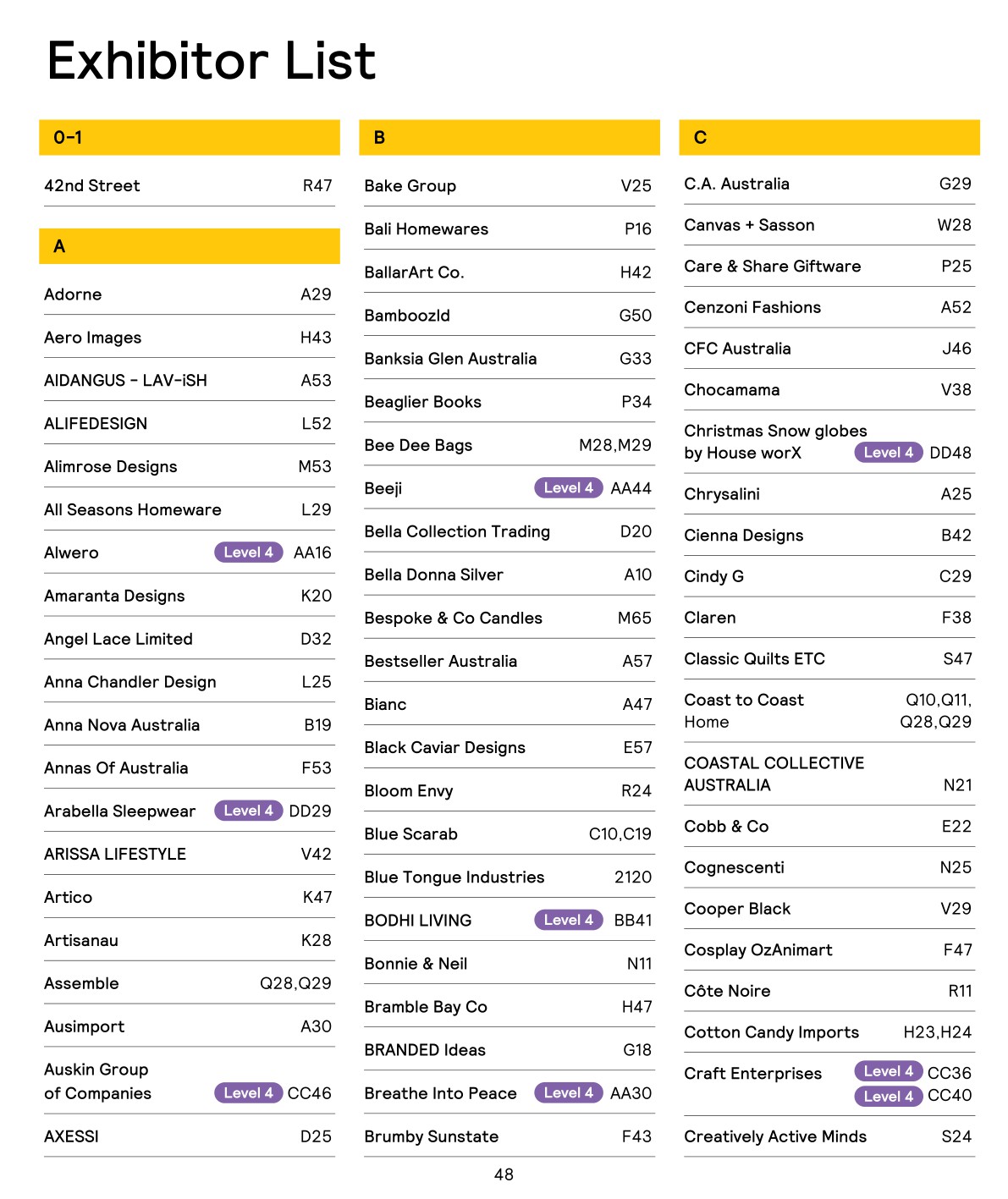Image resolution: width=1008 pixels, height=1199 pixels.
Task: Click Level 4 badge beside Breathe Into Peace
Action: [x=568, y=1093]
